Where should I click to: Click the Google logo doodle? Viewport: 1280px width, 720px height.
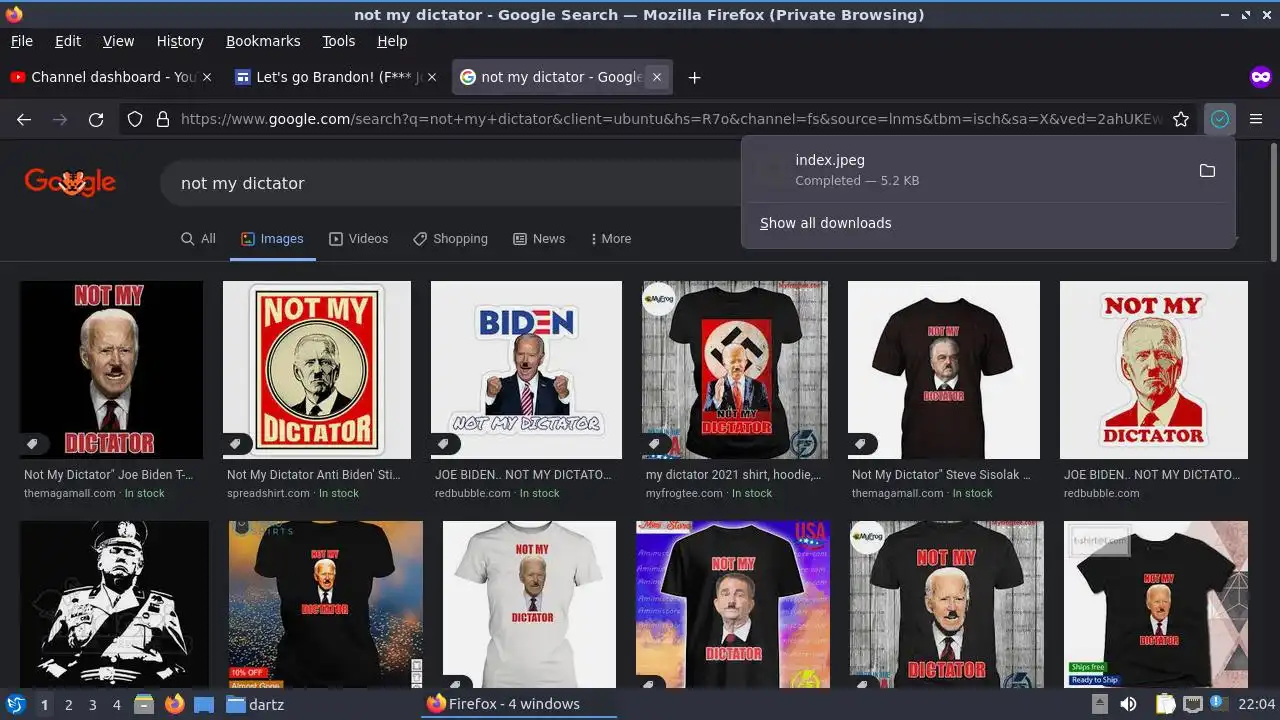[70, 183]
